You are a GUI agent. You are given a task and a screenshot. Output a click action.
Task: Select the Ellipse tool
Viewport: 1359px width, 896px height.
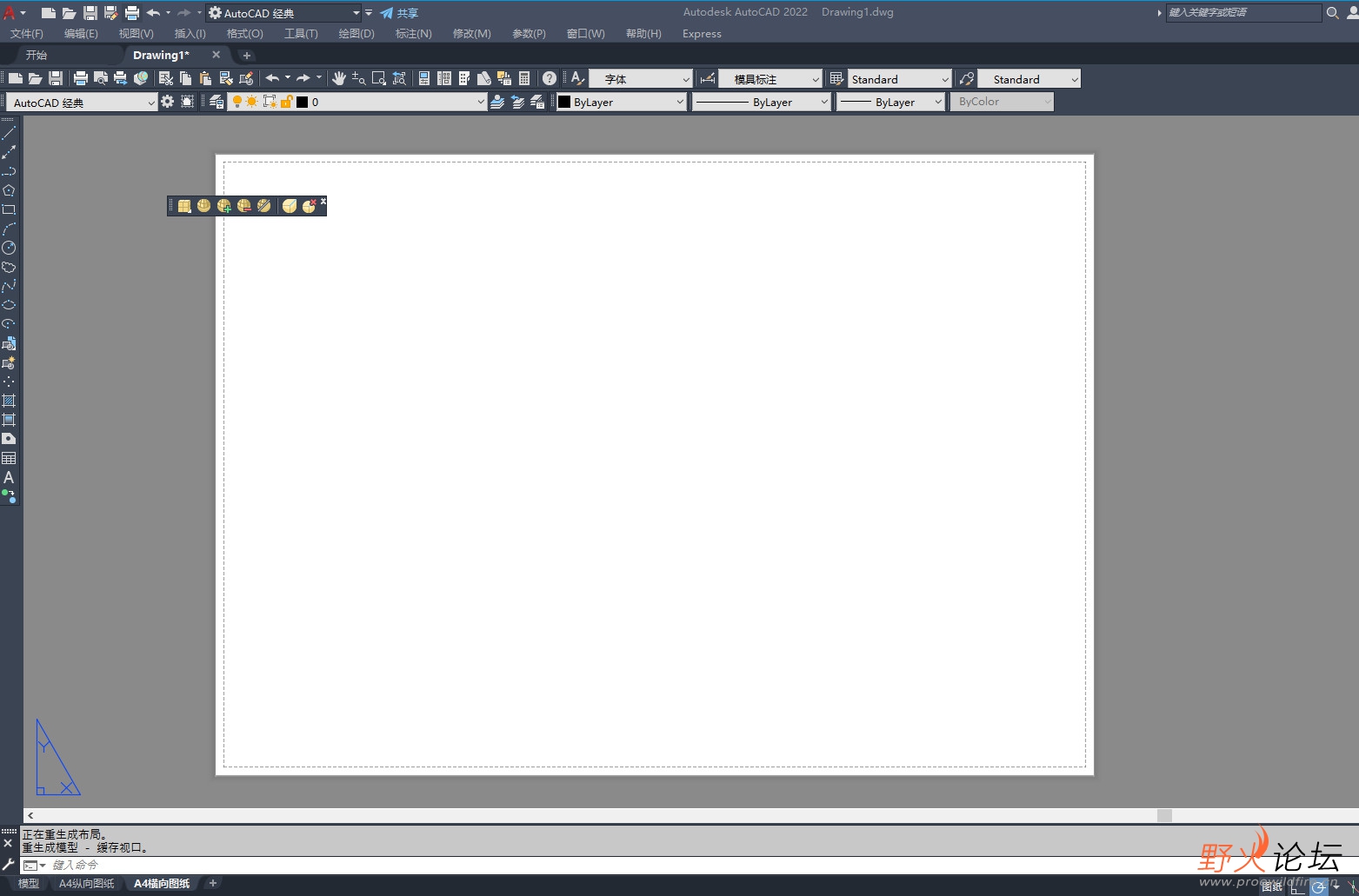click(x=9, y=305)
